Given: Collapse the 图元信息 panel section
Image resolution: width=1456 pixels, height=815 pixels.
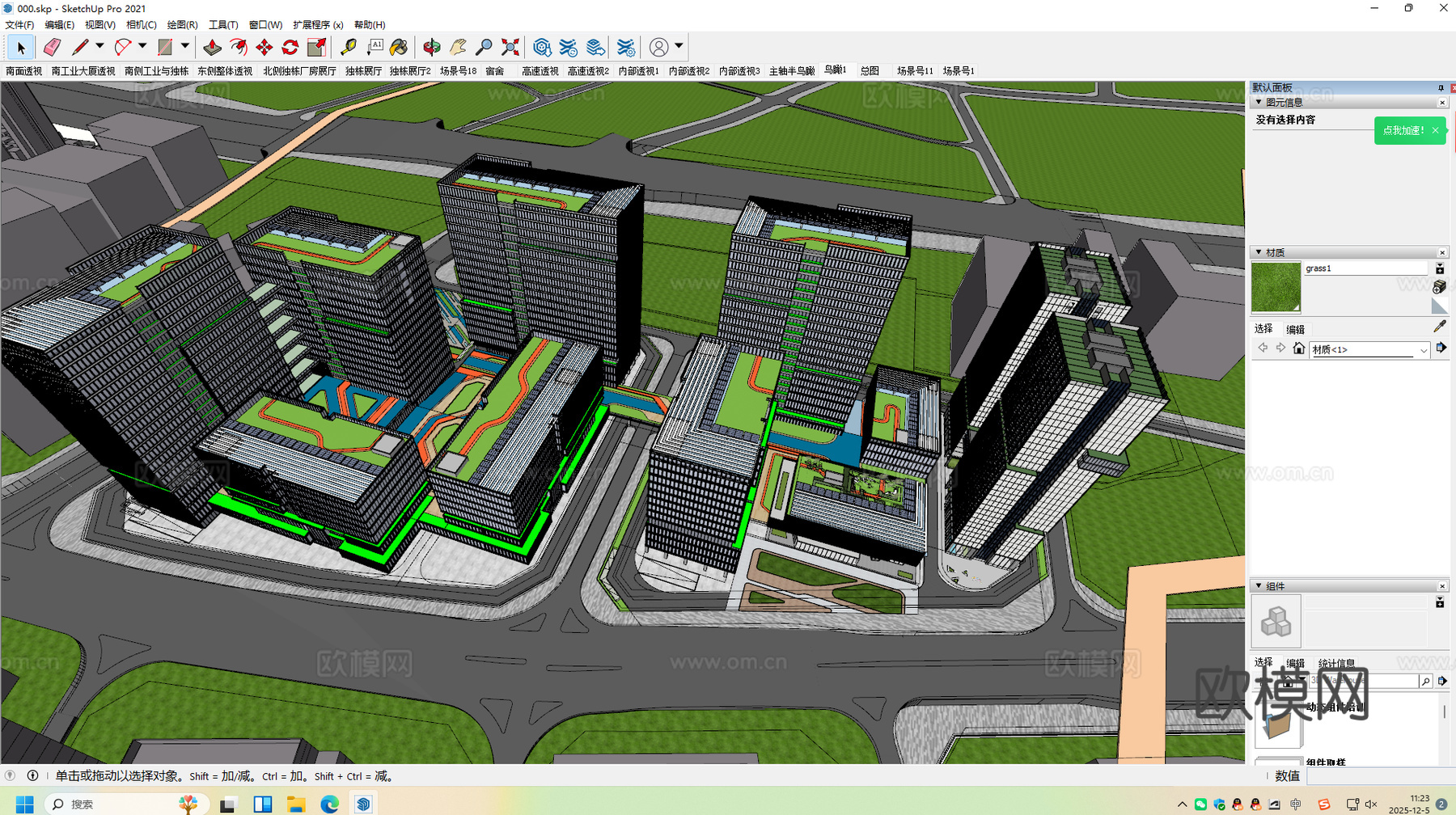Looking at the screenshot, I should 1259,102.
